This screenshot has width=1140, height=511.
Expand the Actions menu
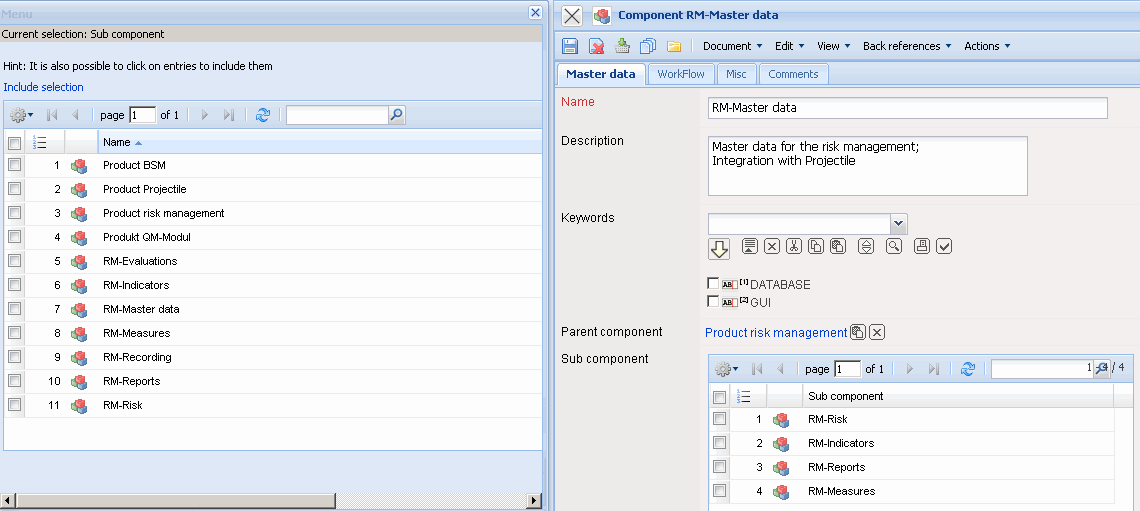coord(987,46)
